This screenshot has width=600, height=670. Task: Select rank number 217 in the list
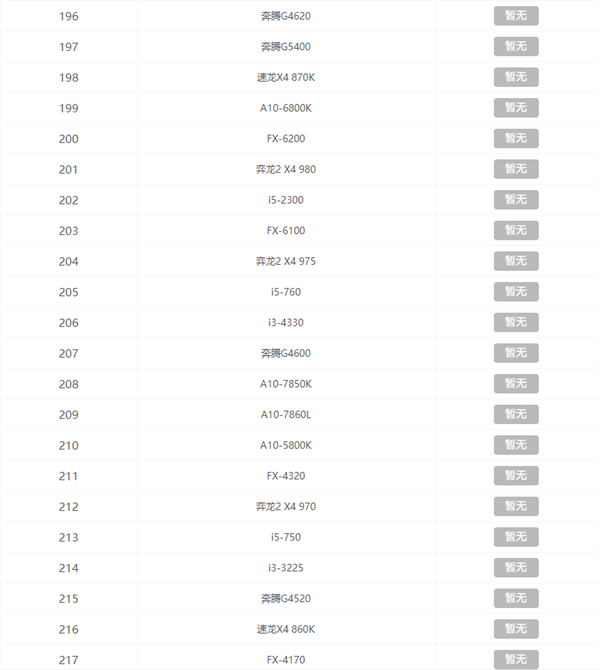[68, 660]
